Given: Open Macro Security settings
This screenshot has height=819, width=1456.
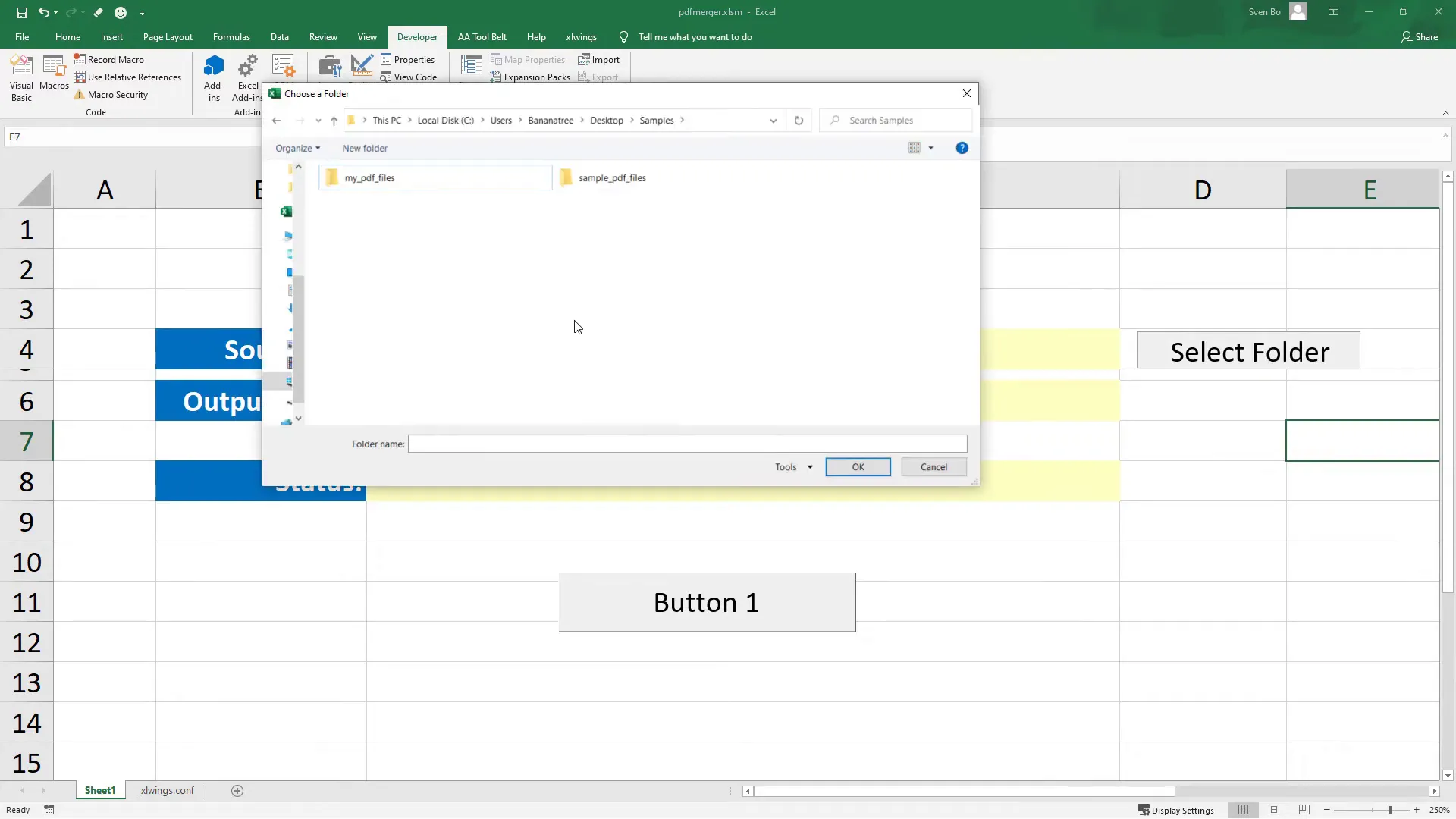Looking at the screenshot, I should click(x=116, y=94).
